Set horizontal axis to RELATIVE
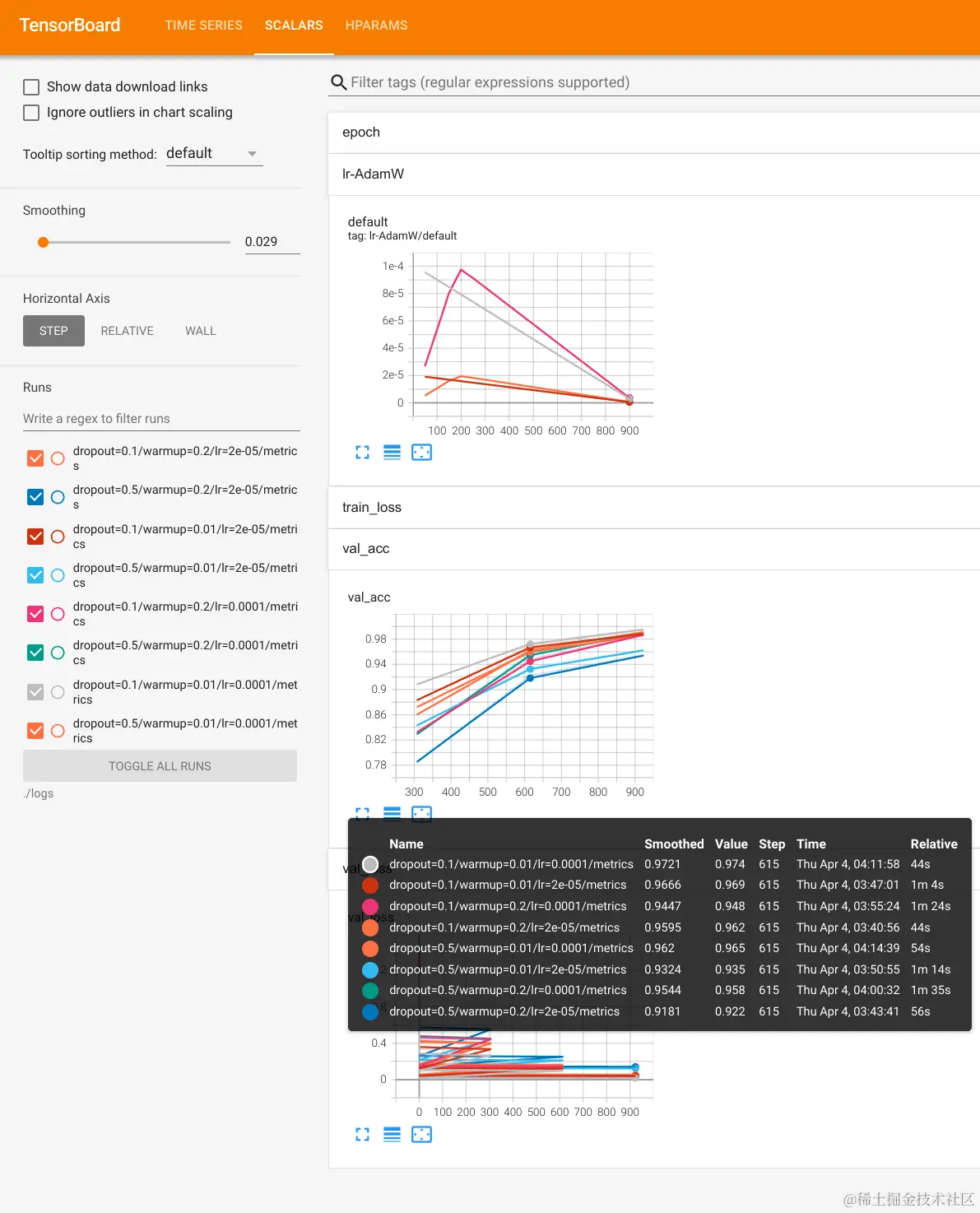Image resolution: width=980 pixels, height=1213 pixels. pyautogui.click(x=127, y=331)
